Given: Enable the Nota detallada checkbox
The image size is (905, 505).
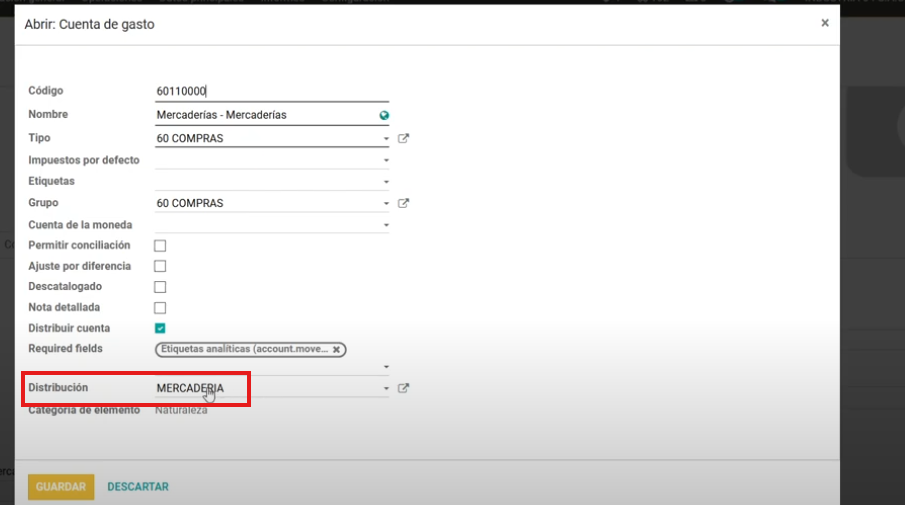Looking at the screenshot, I should 160,308.
